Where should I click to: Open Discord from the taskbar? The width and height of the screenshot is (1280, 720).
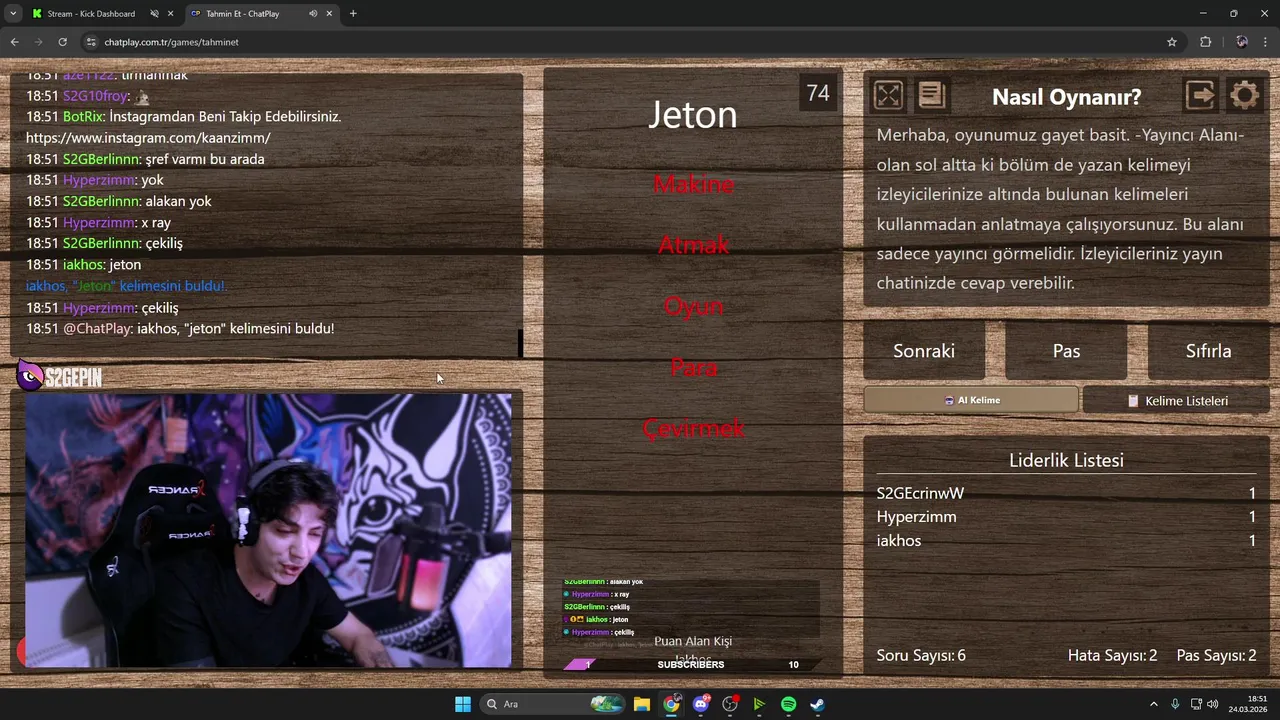701,704
